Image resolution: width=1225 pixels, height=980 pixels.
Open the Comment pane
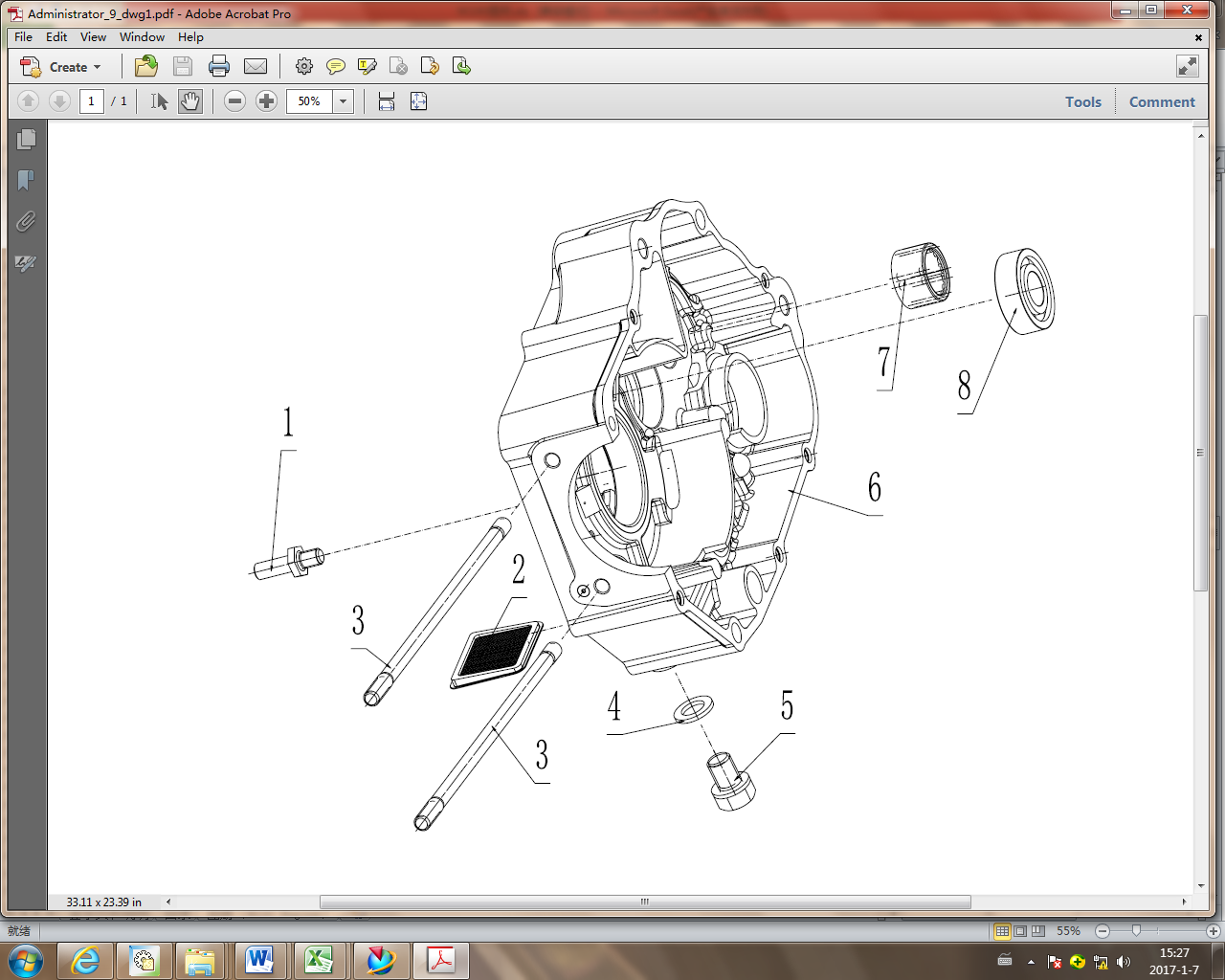pyautogui.click(x=1162, y=101)
